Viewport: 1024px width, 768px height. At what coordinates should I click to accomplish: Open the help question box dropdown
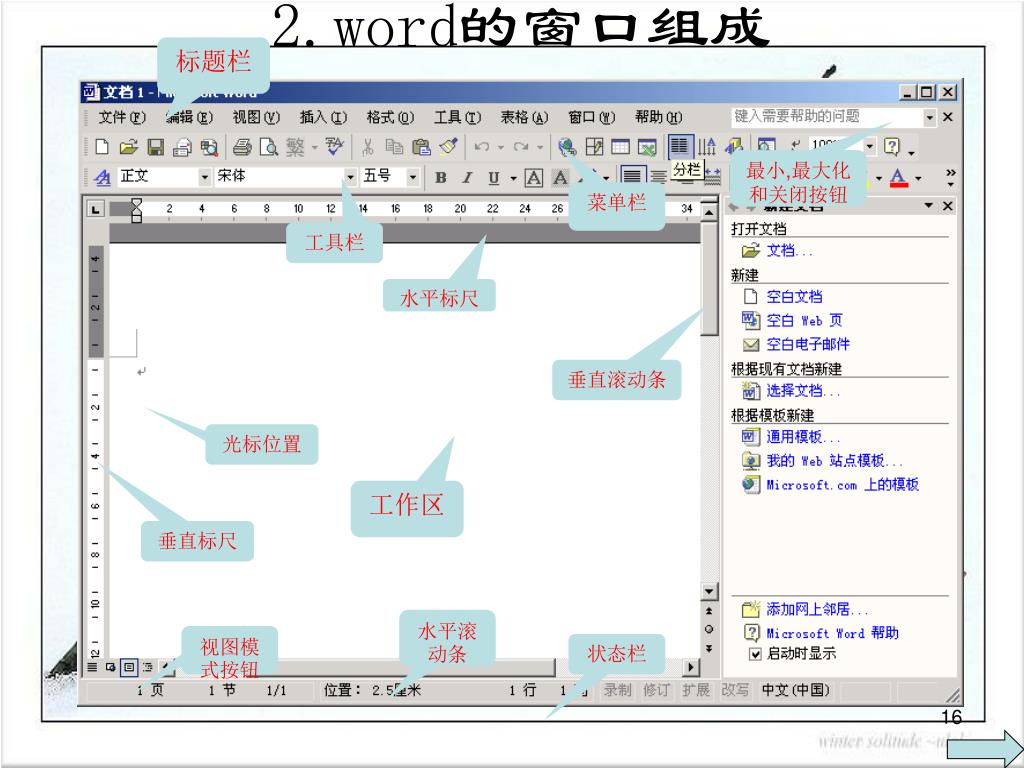[929, 118]
